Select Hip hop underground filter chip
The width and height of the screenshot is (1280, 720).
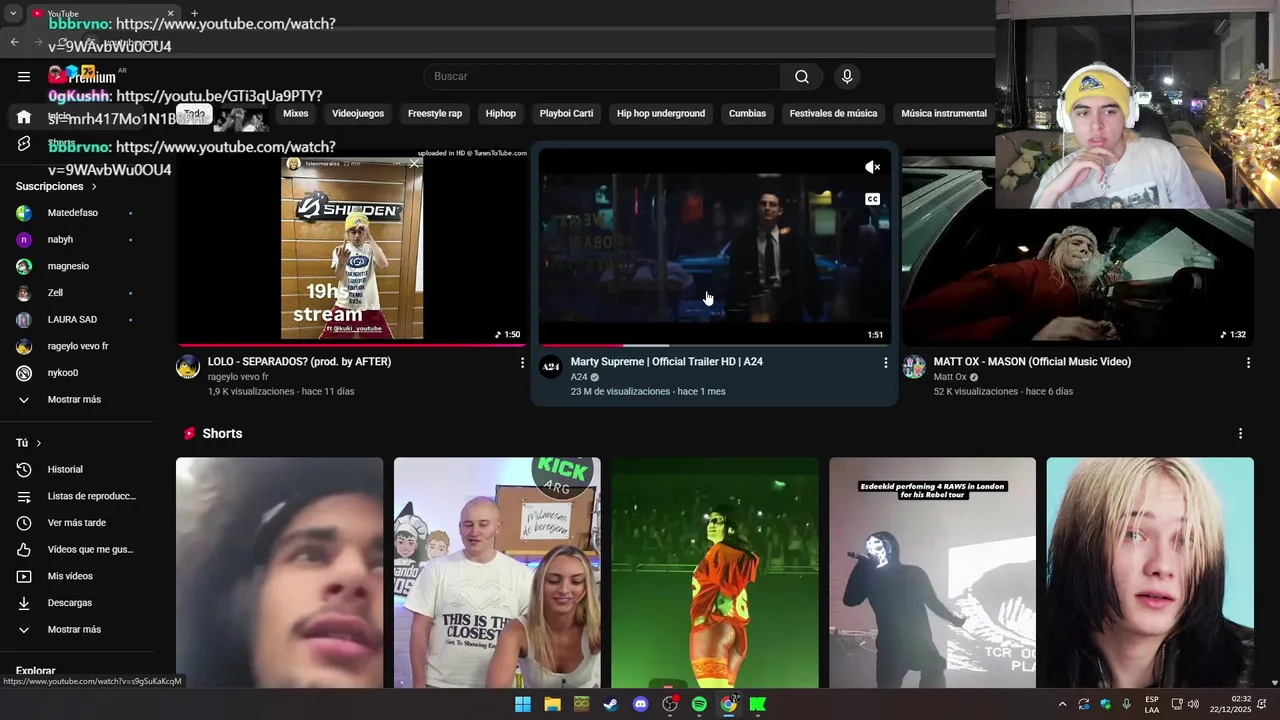(661, 114)
